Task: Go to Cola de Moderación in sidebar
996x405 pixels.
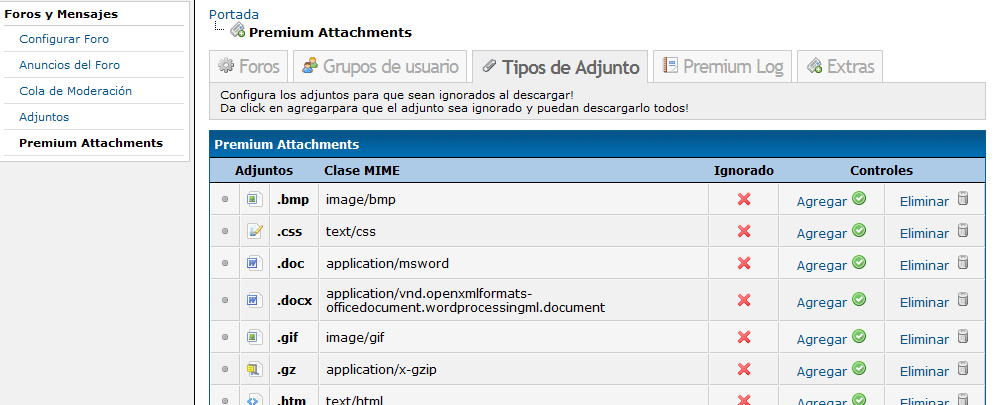Action: (x=75, y=91)
